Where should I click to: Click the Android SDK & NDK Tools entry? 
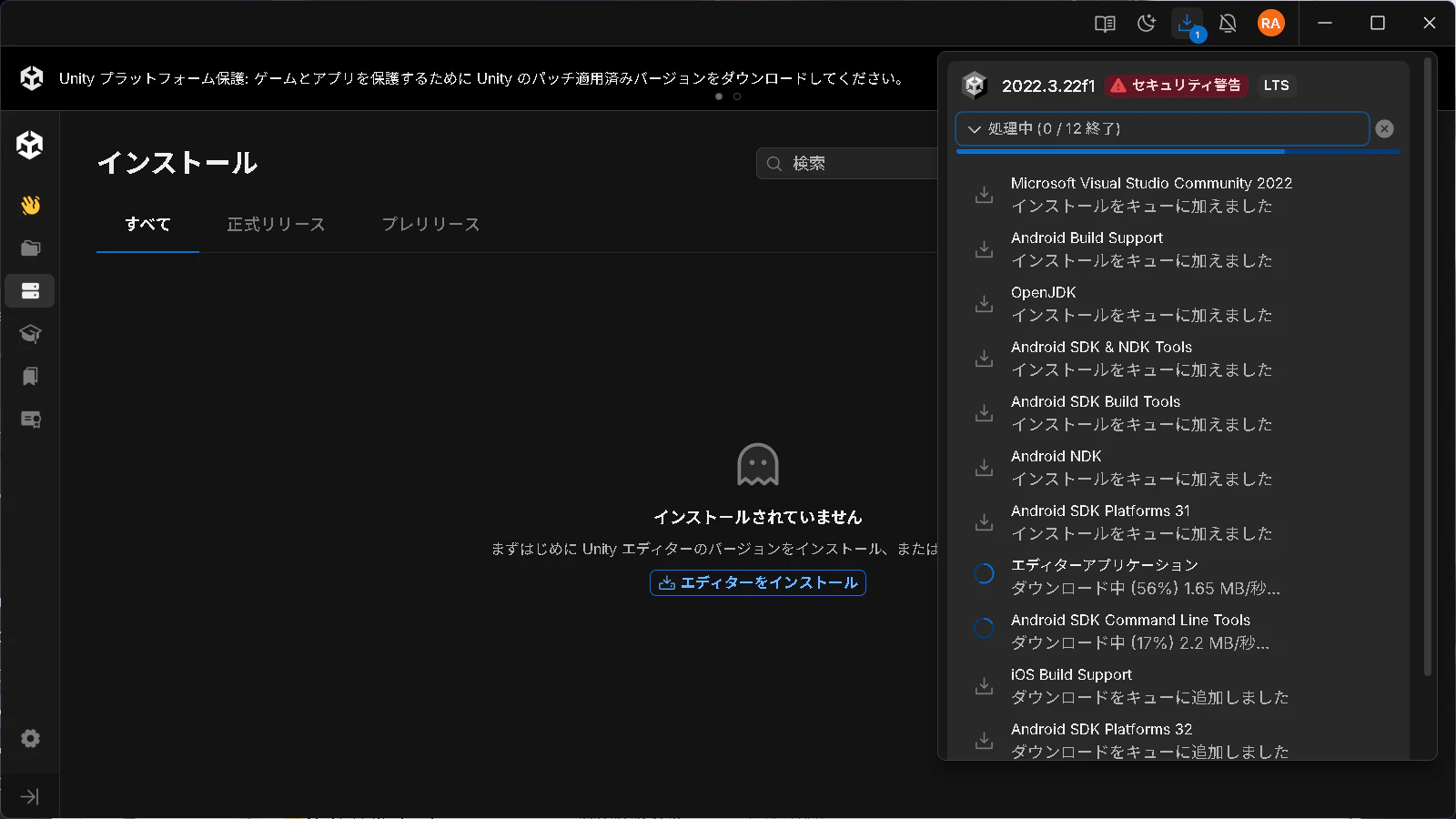[x=1178, y=359]
